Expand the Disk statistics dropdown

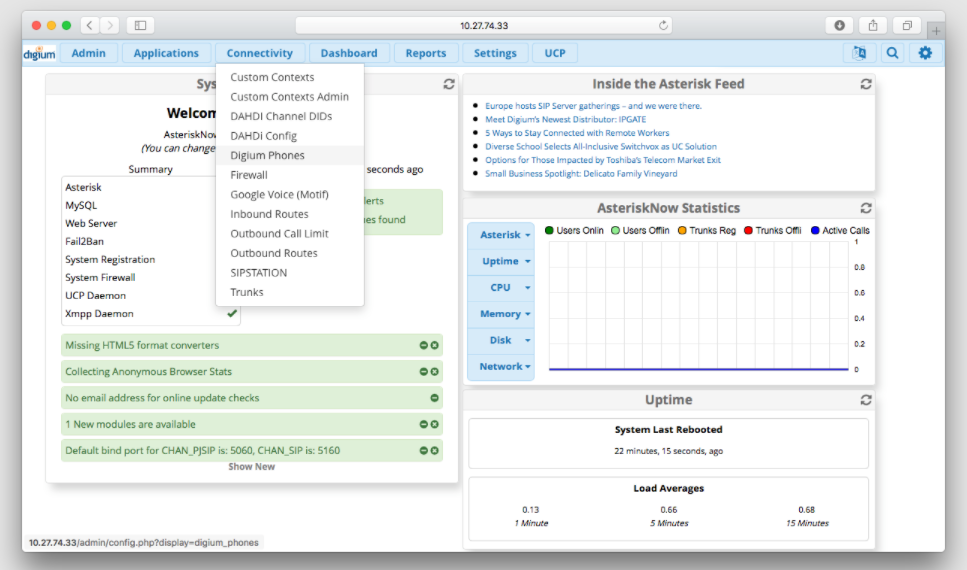[x=501, y=341]
